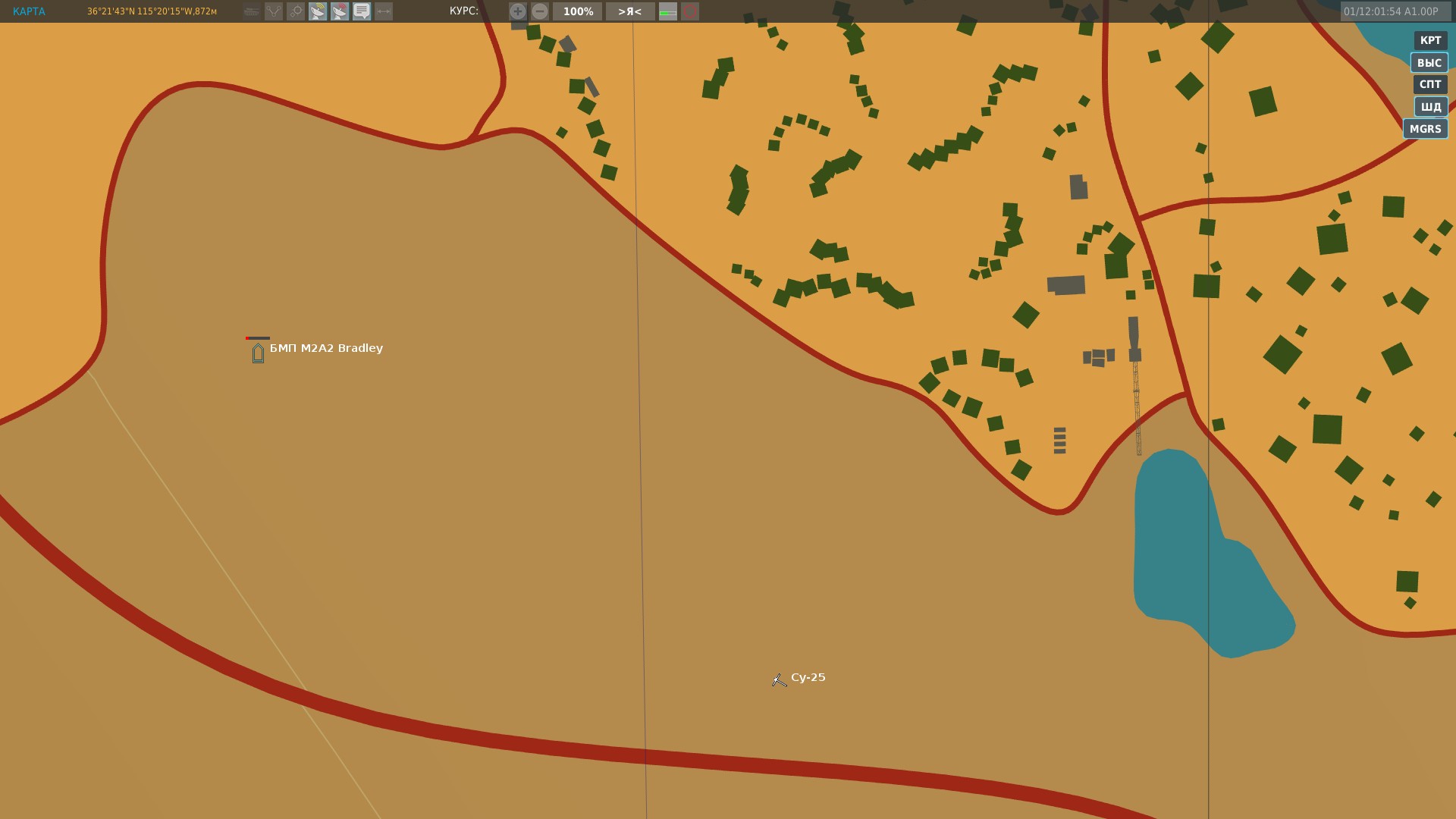
Task: Toggle MGRS coordinate format
Action: click(x=1426, y=128)
